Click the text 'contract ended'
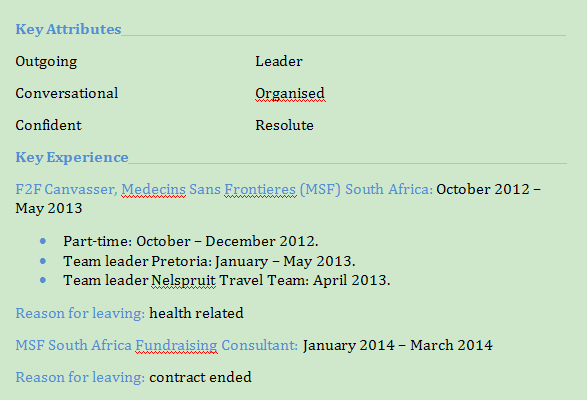The width and height of the screenshot is (587, 400). coord(200,377)
